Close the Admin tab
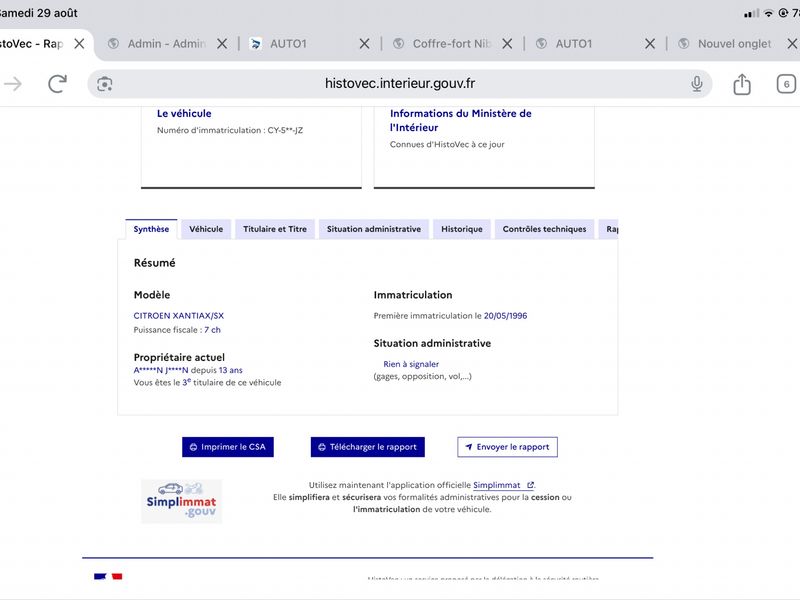Viewport: 800px width, 600px height. pyautogui.click(x=222, y=44)
